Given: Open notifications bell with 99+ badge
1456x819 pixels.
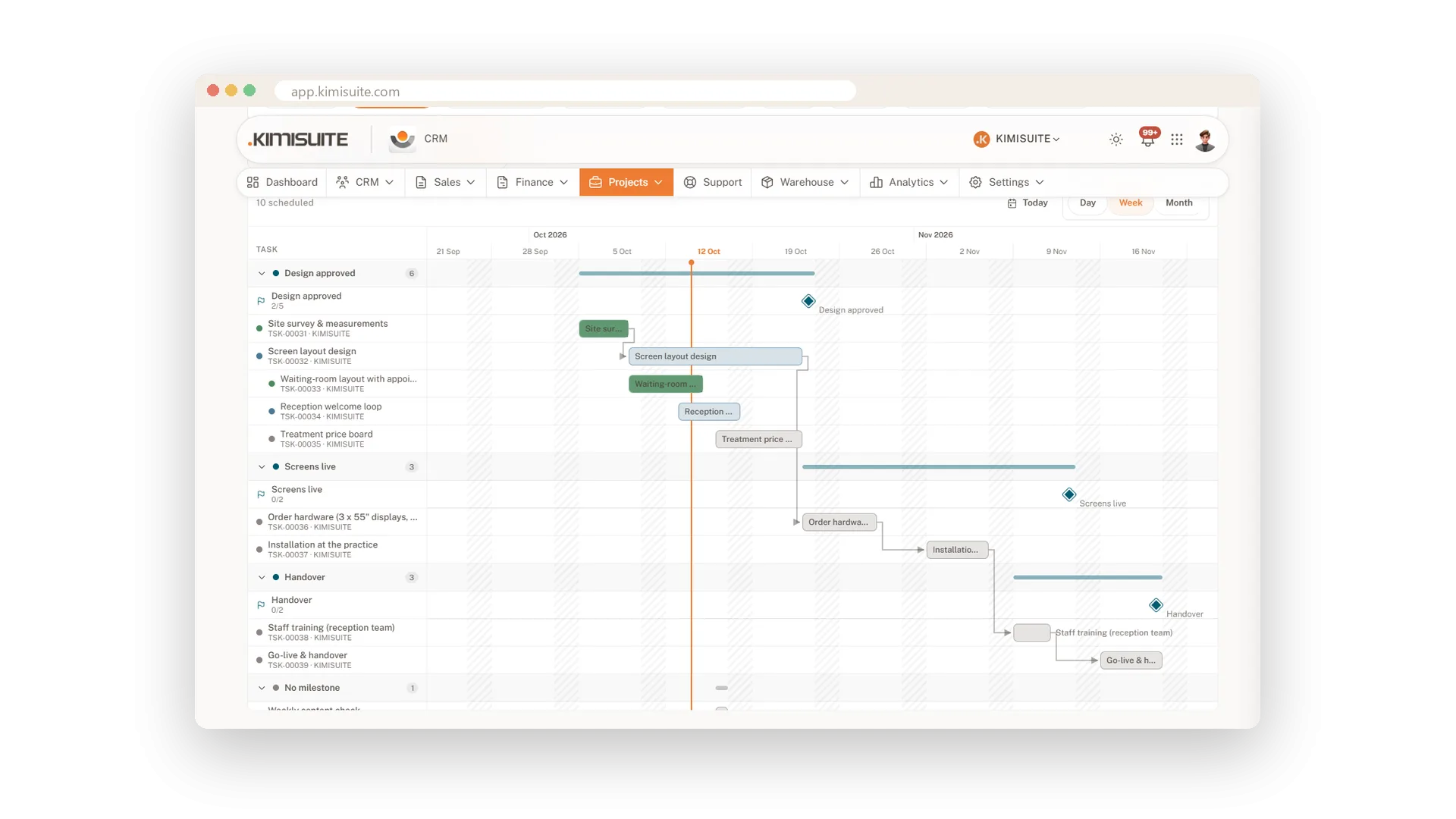Looking at the screenshot, I should (1148, 138).
